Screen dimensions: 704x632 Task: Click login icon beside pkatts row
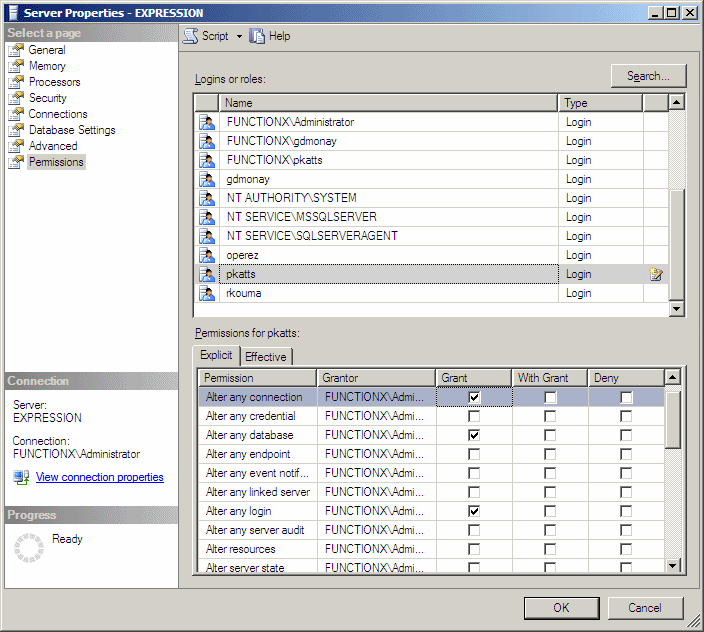click(x=207, y=274)
